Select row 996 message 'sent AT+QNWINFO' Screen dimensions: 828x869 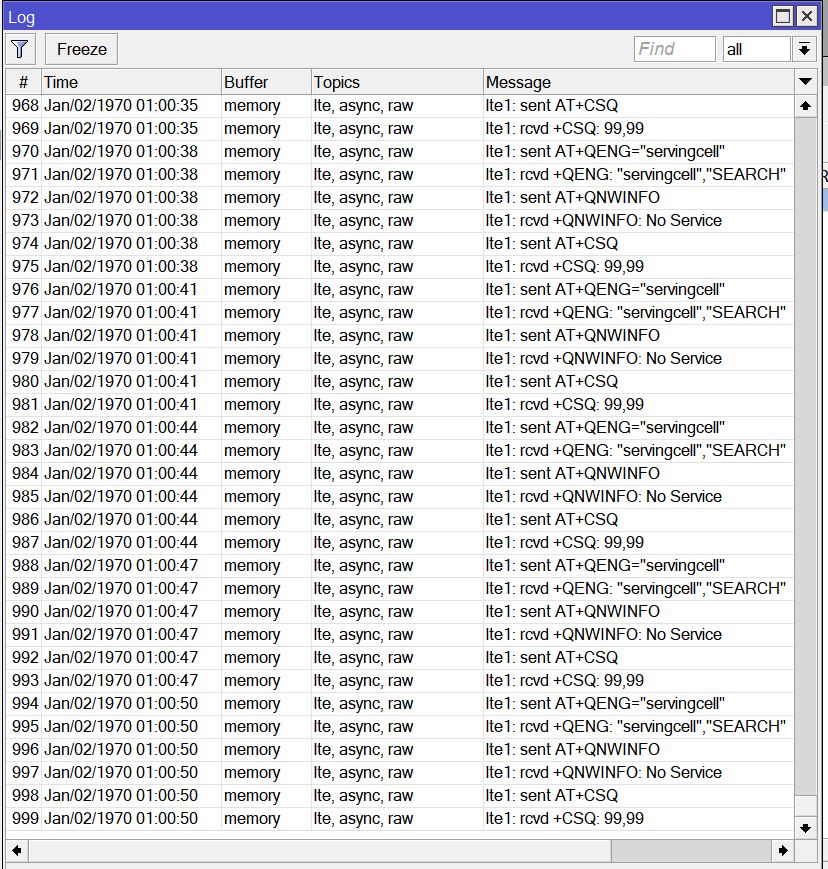[573, 749]
